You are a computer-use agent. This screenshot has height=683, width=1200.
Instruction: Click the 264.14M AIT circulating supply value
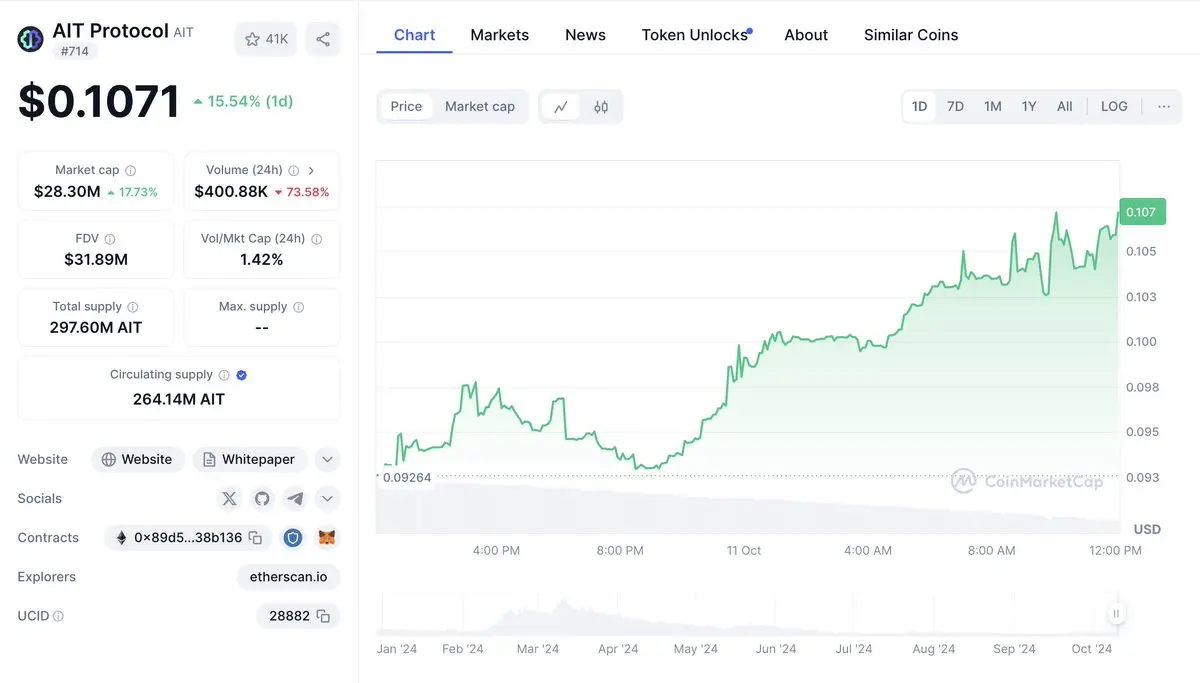click(179, 399)
